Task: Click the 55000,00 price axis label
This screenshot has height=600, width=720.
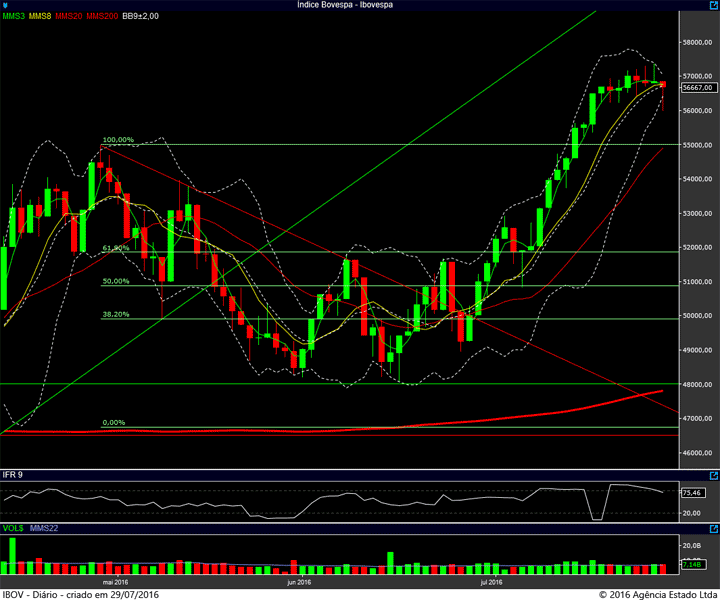Action: (x=698, y=145)
